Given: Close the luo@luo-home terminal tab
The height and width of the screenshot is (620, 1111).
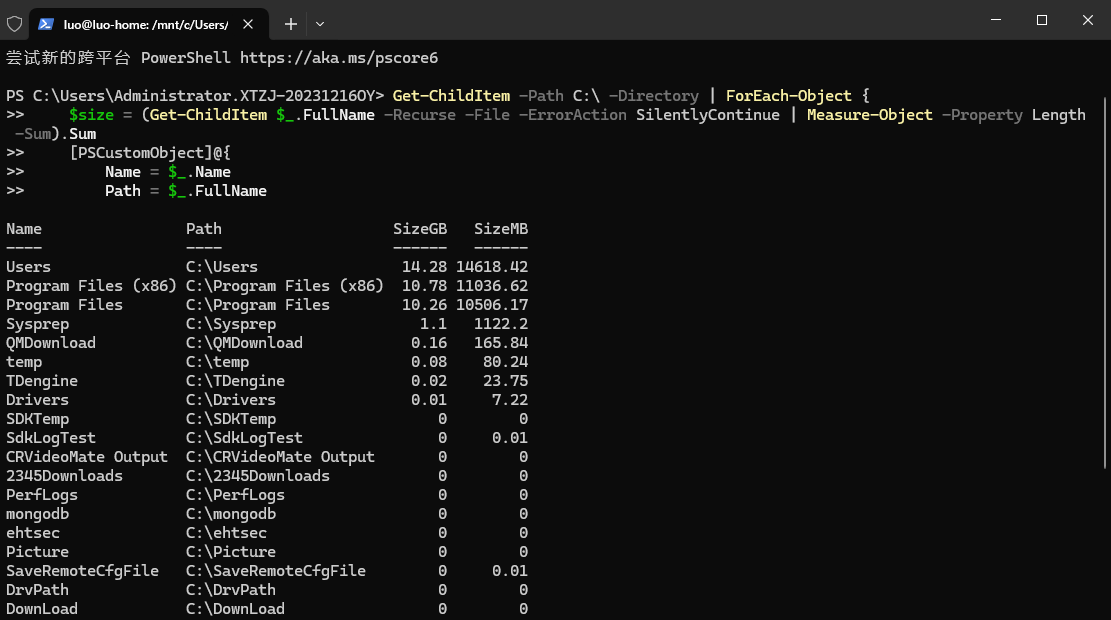Looking at the screenshot, I should click(x=248, y=24).
